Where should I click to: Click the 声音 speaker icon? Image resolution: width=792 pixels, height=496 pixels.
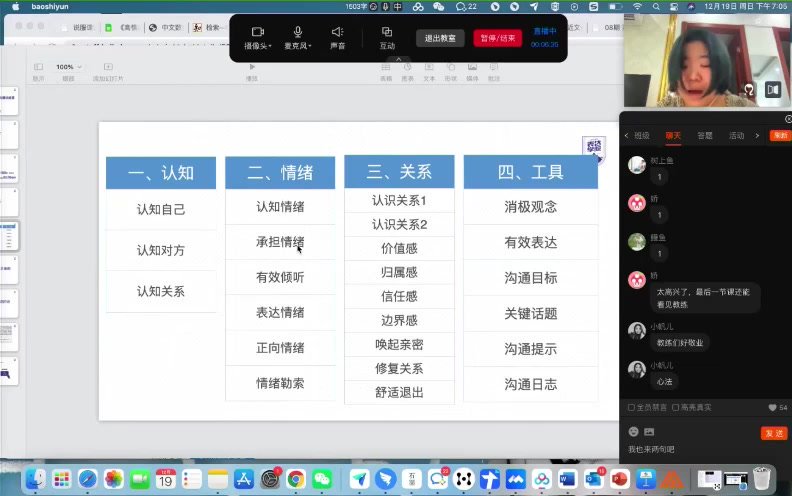point(337,32)
